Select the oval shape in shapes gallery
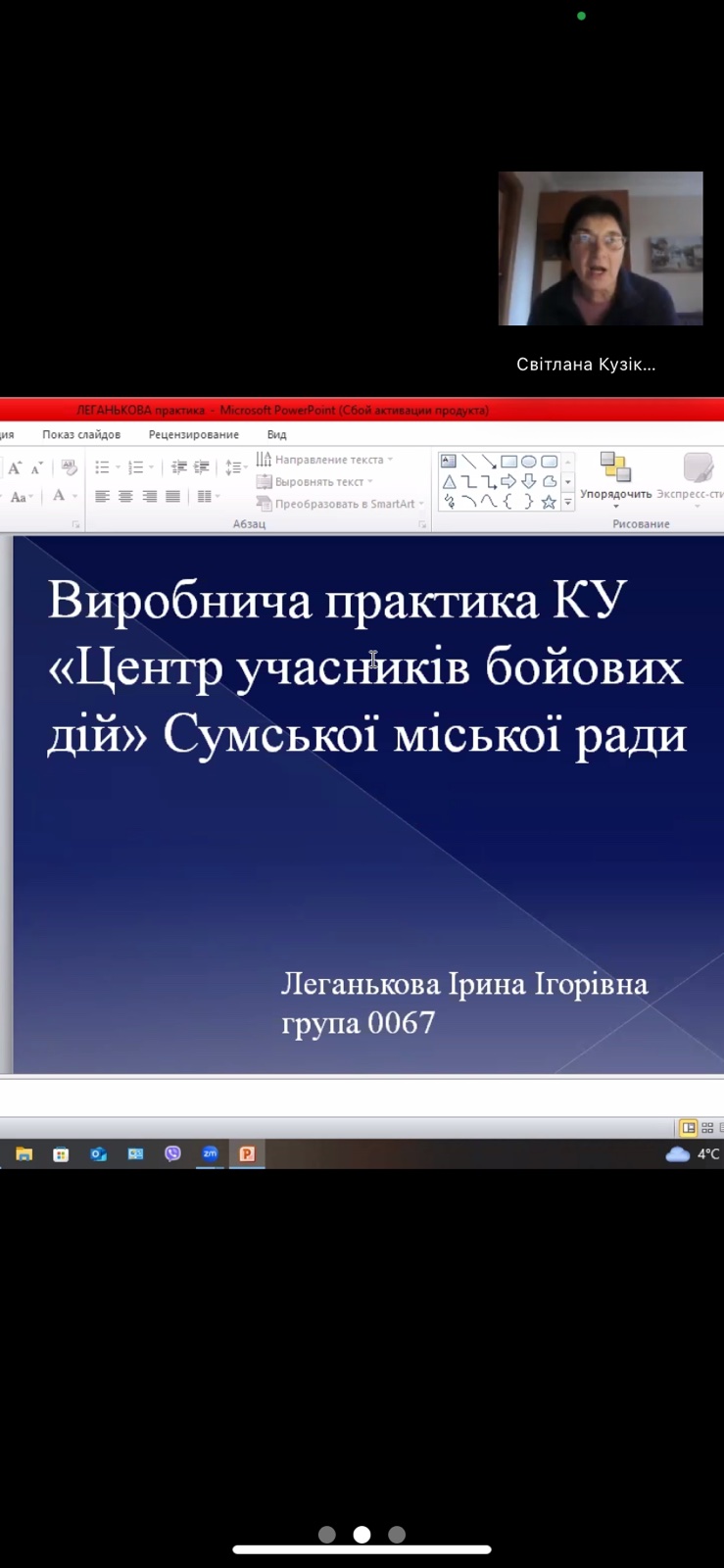Image resolution: width=724 pixels, height=1568 pixels. pos(528,462)
